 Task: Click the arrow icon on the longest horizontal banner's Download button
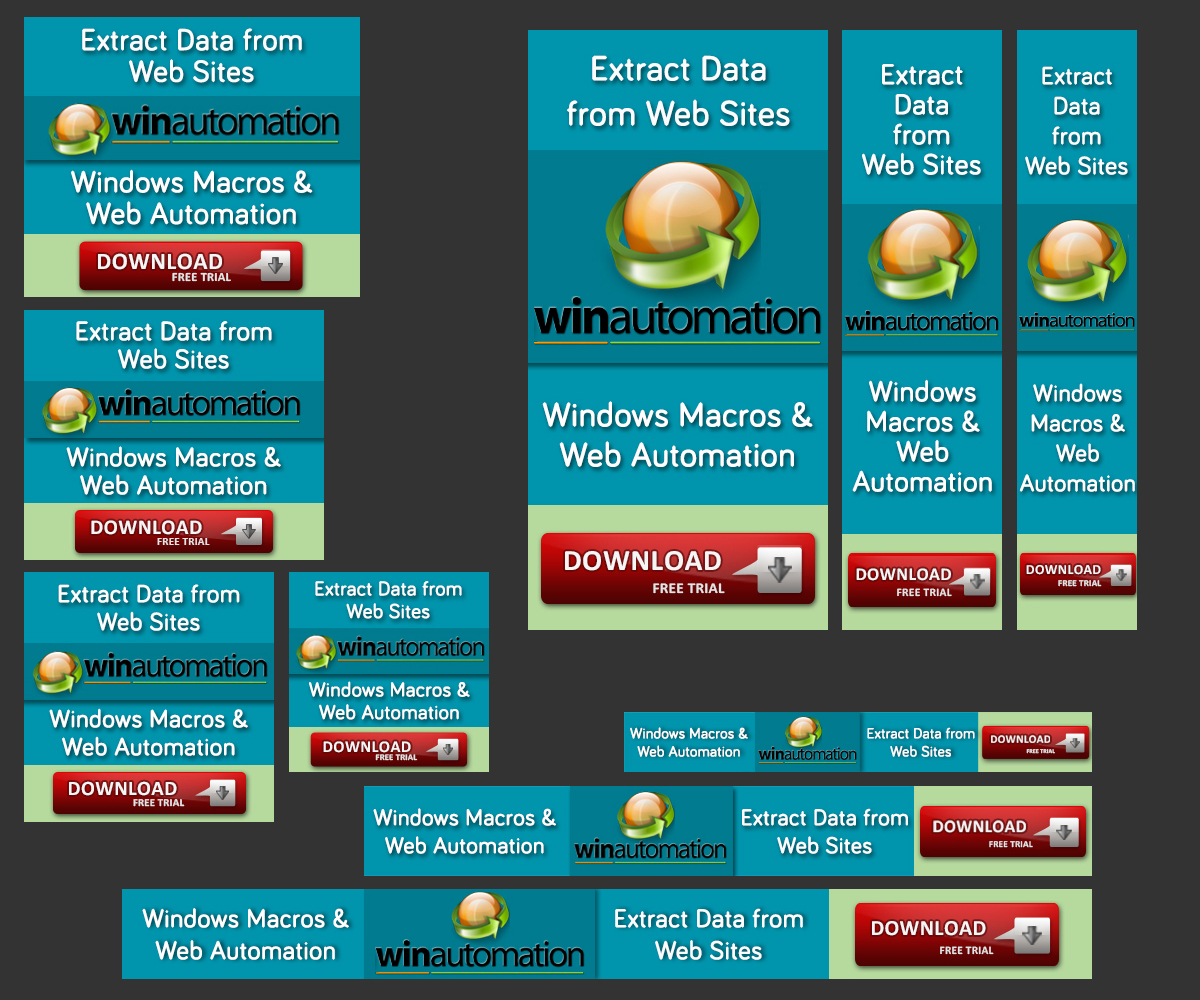pos(1032,936)
